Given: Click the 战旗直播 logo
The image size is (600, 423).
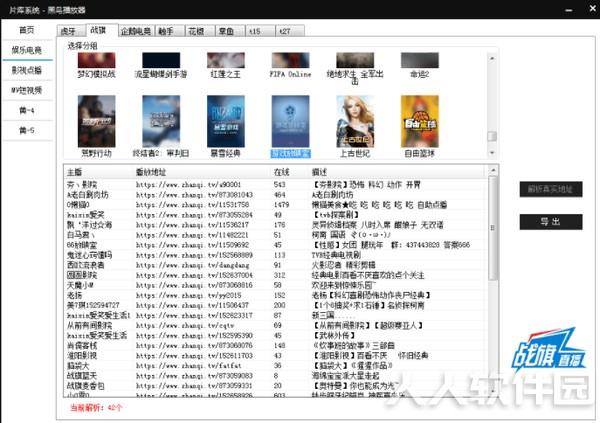Looking at the screenshot, I should [549, 352].
